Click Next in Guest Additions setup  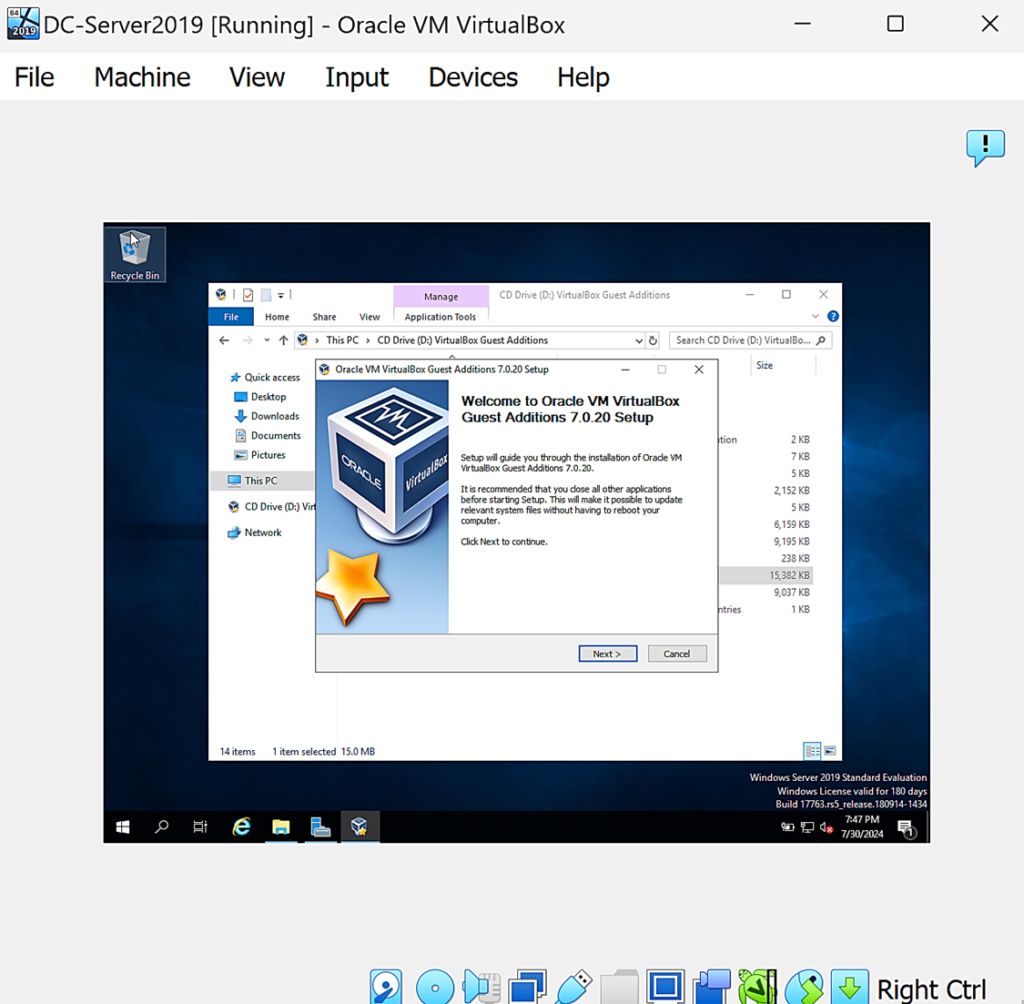click(607, 653)
